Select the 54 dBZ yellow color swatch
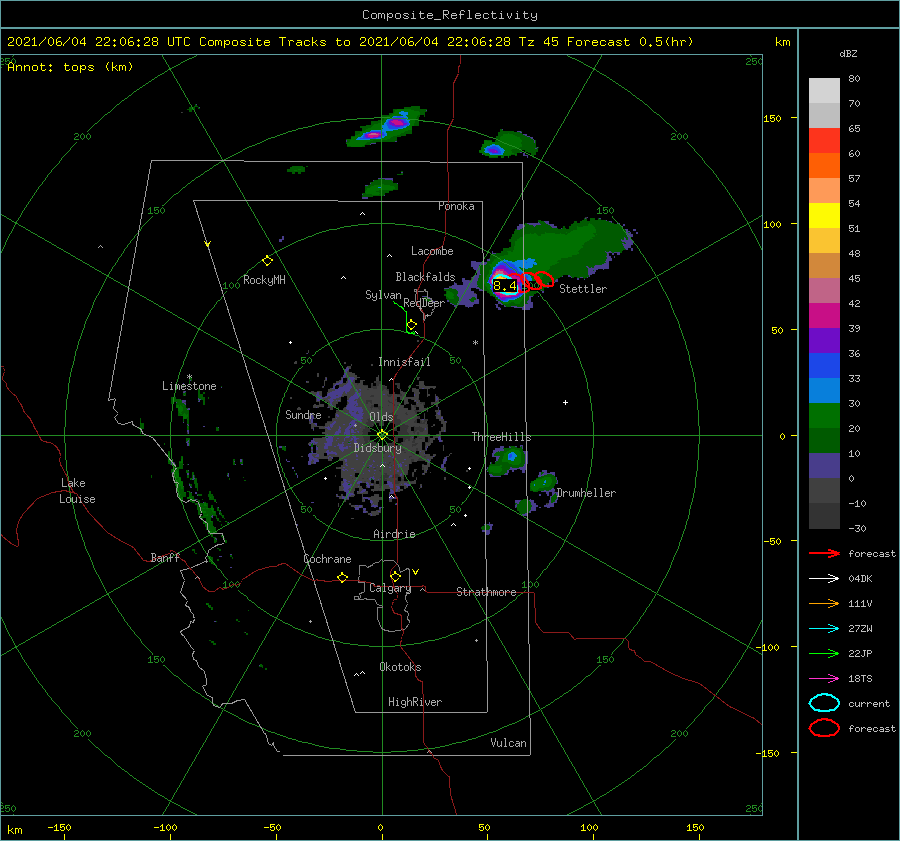 point(824,215)
